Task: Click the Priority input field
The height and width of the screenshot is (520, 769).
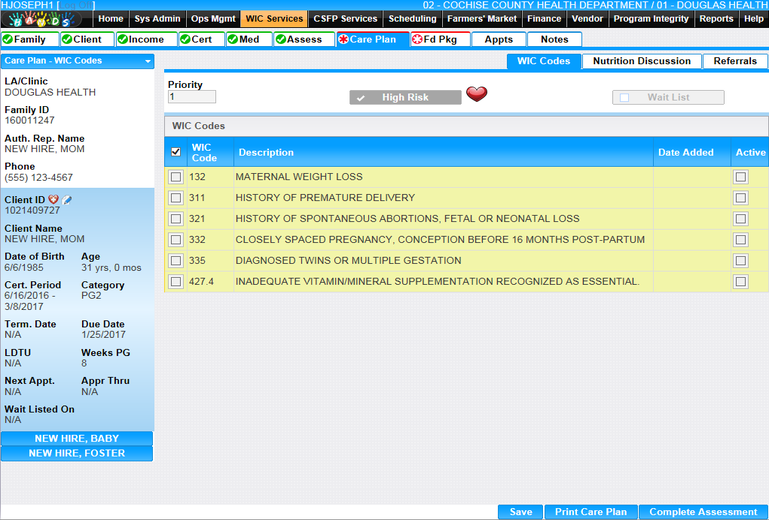Action: (x=192, y=97)
